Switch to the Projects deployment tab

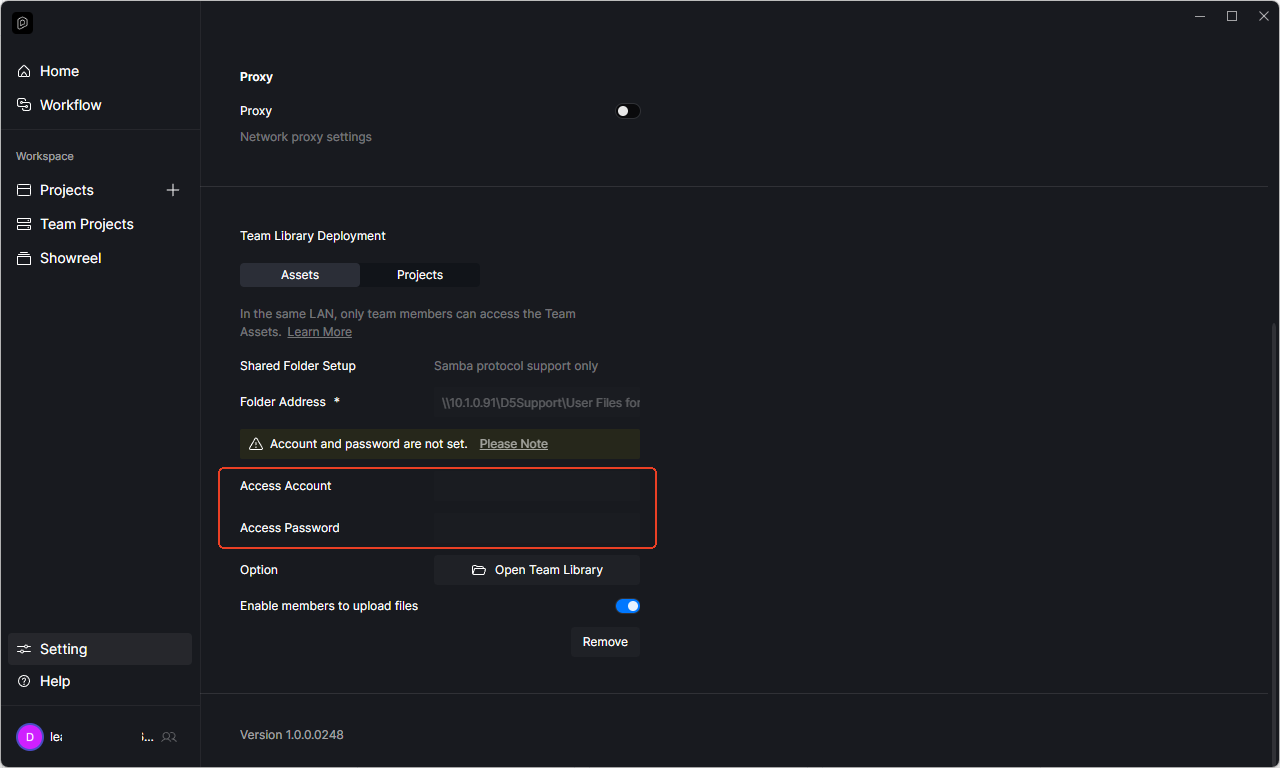click(x=420, y=275)
